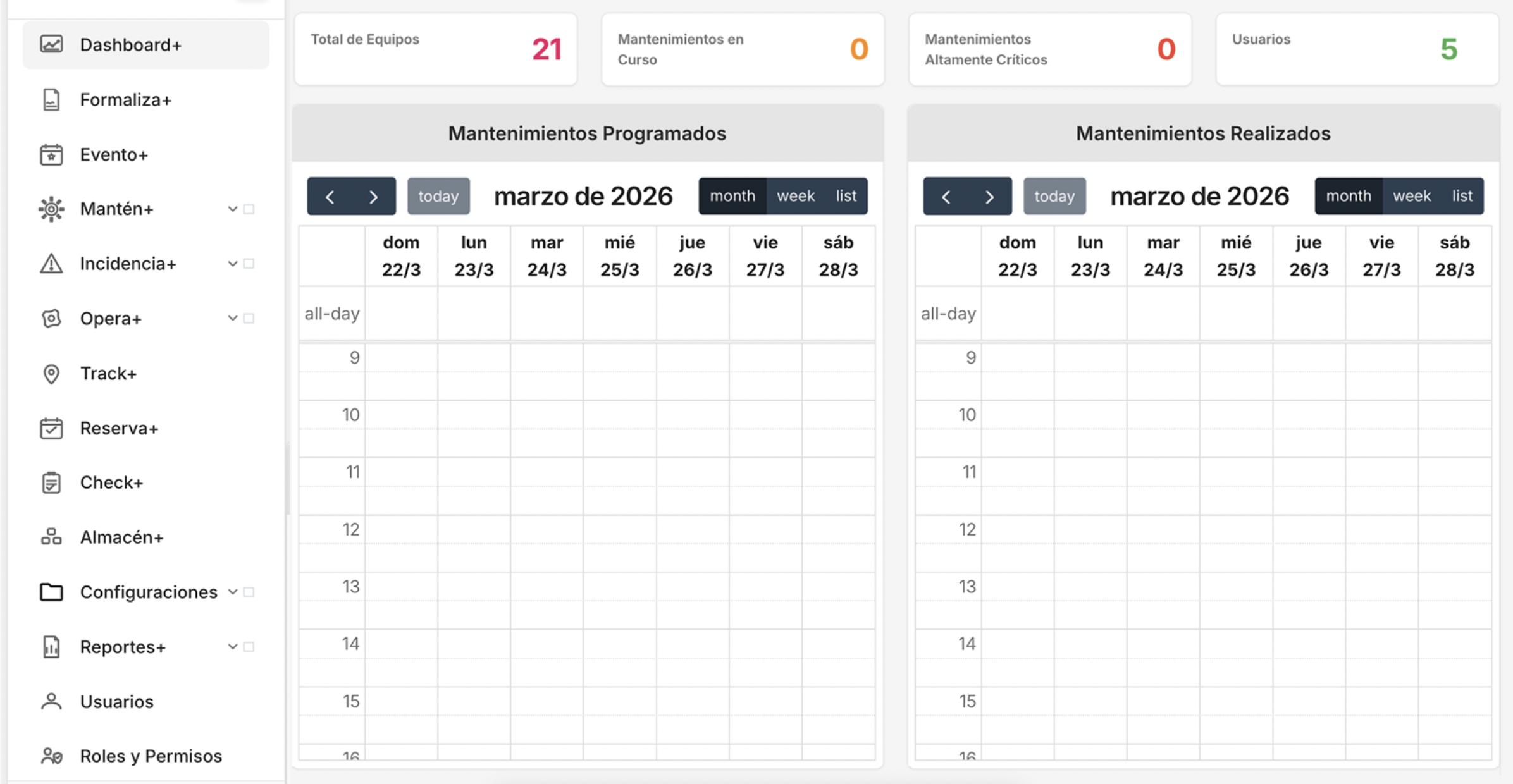Select the Track+ location pin icon
The image size is (1513, 784).
[x=51, y=374]
